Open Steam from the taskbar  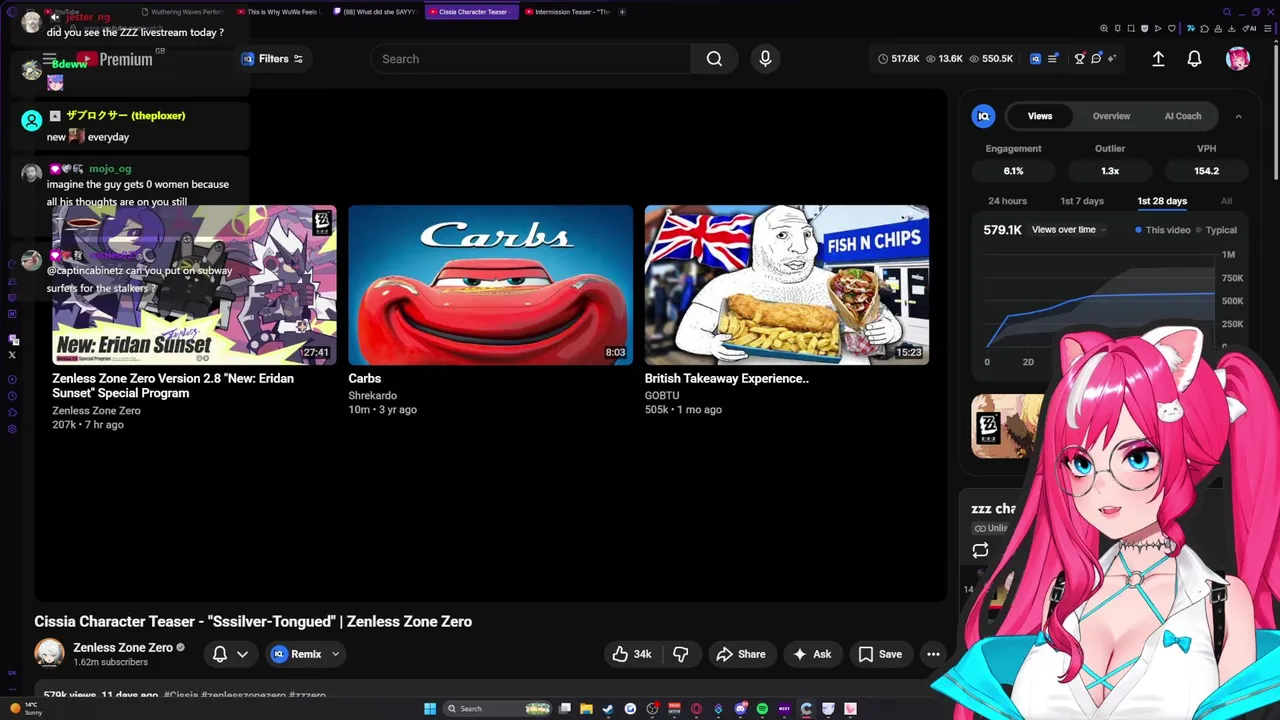(x=608, y=709)
